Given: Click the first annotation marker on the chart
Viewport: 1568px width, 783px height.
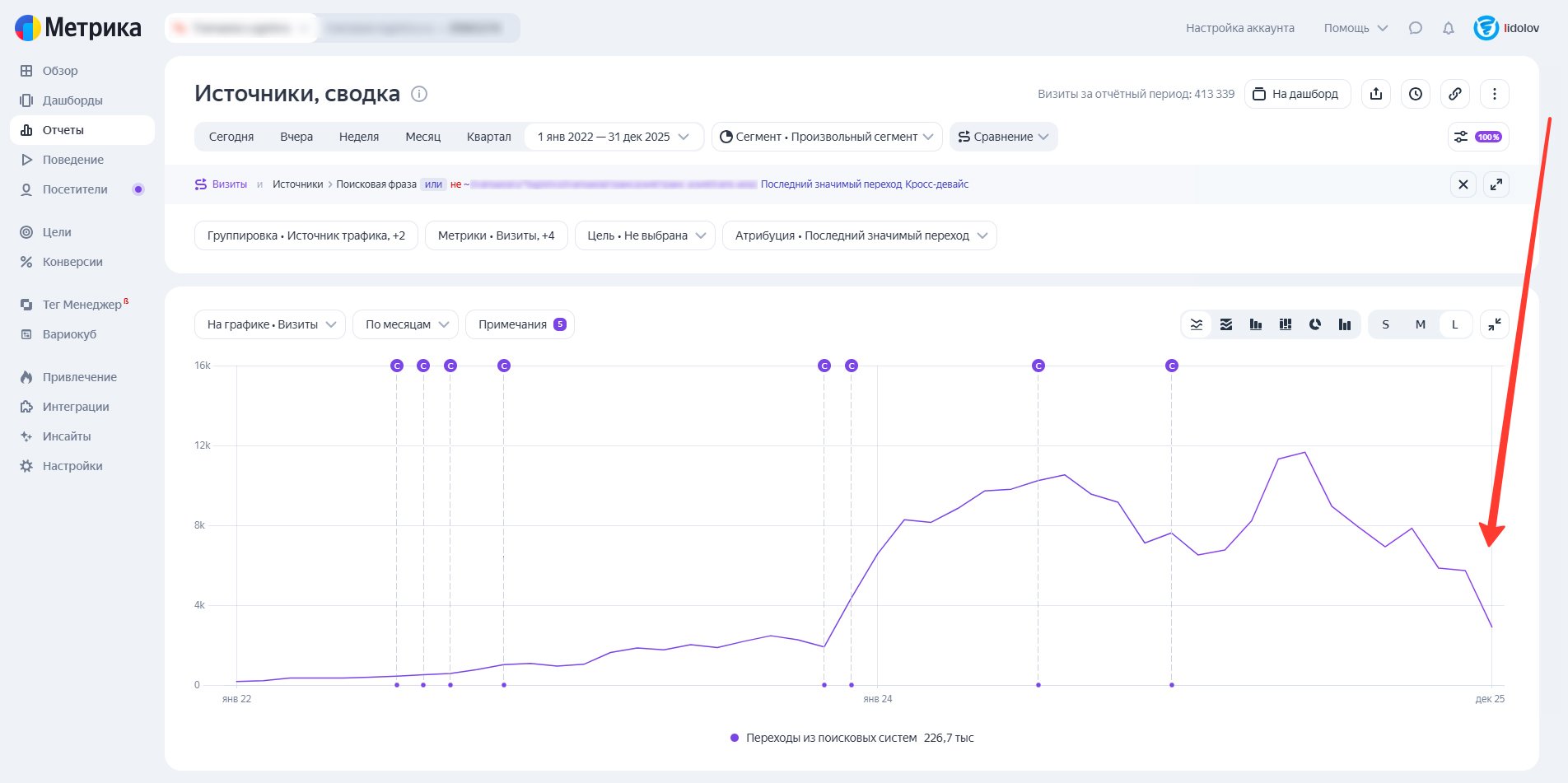Looking at the screenshot, I should 397,366.
